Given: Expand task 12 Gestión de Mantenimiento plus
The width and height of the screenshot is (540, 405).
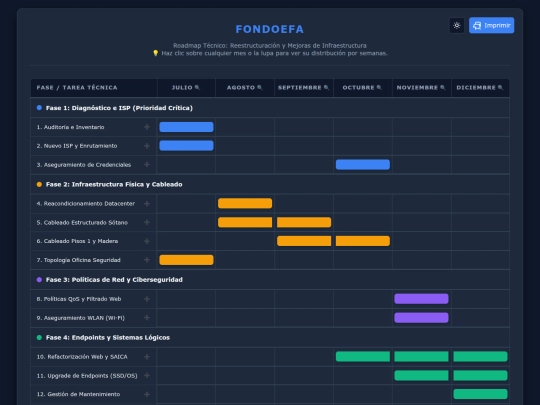Looking at the screenshot, I should coord(147,394).
